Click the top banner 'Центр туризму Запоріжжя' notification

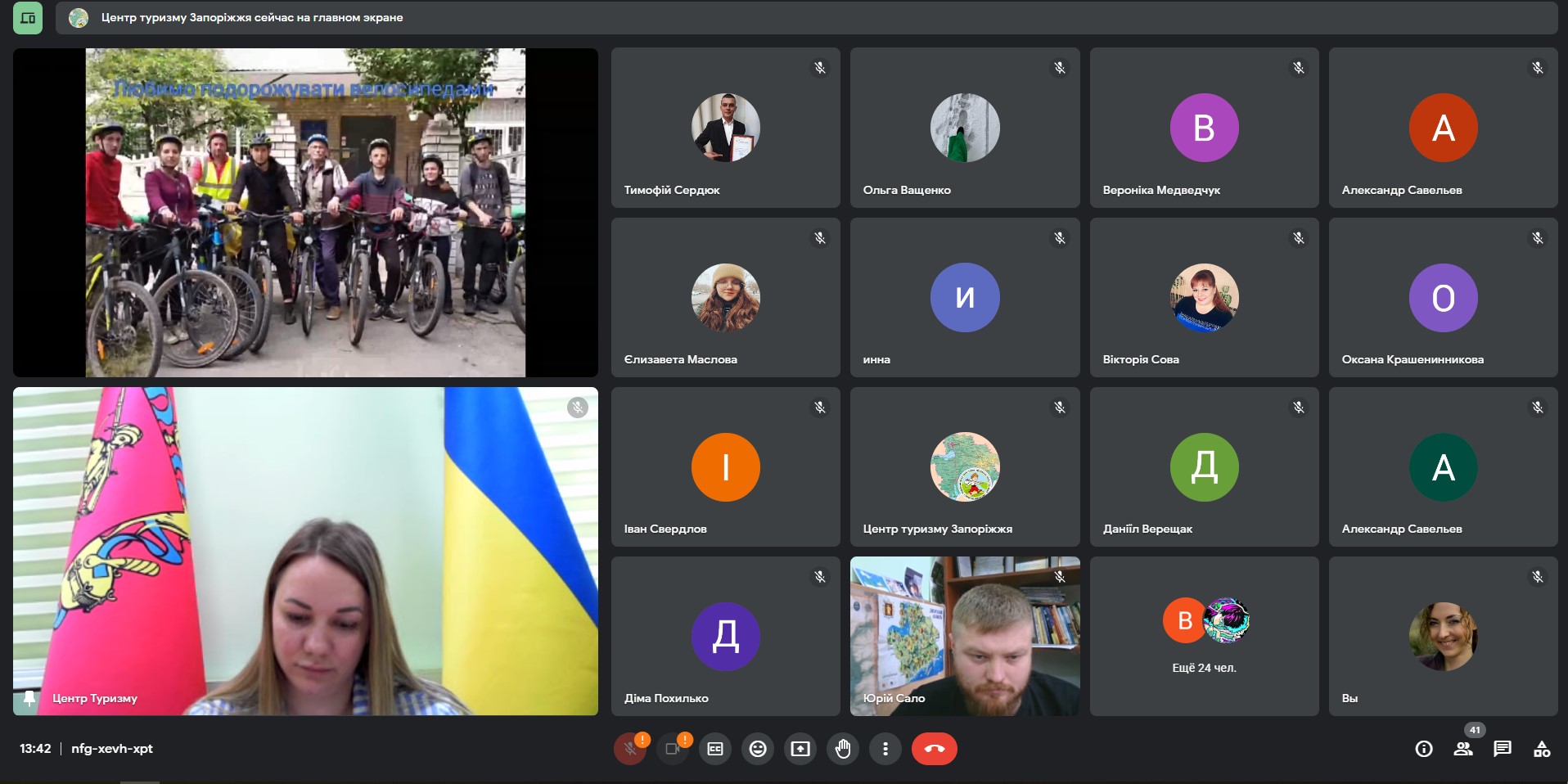[251, 18]
